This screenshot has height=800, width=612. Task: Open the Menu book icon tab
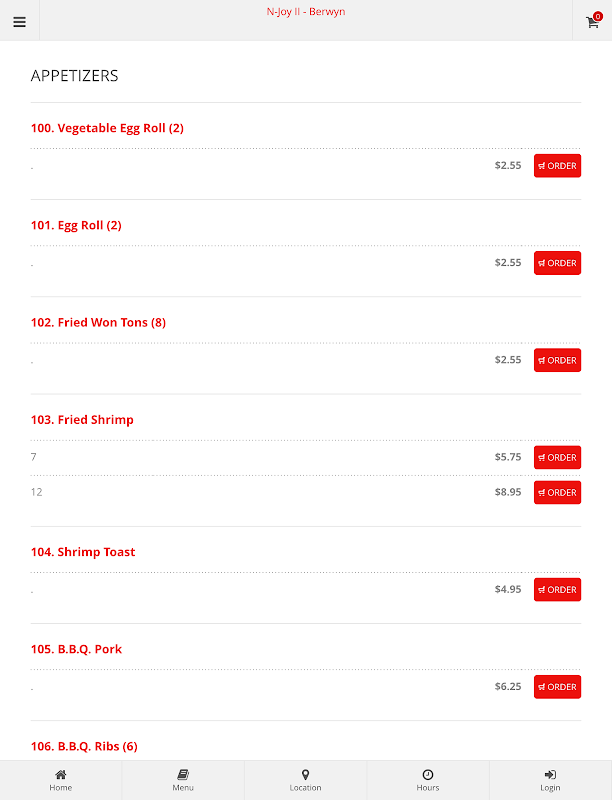(183, 780)
